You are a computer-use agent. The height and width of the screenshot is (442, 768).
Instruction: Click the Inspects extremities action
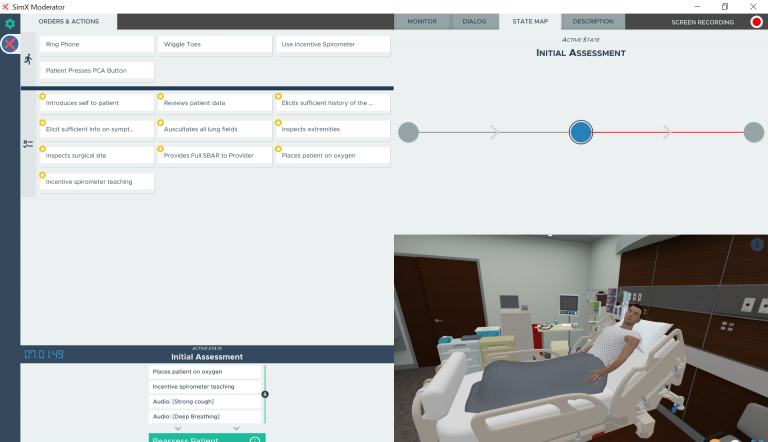(333, 129)
